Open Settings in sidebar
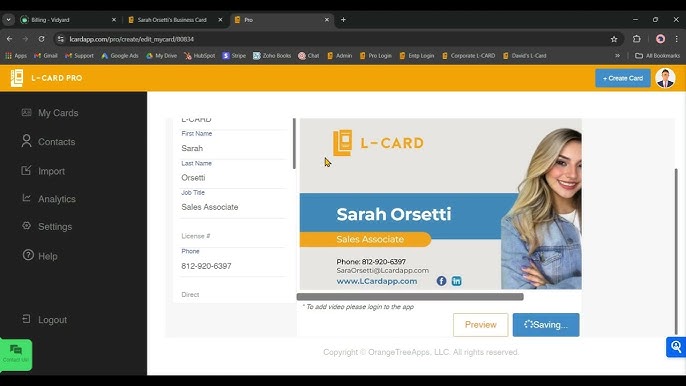 [47, 227]
